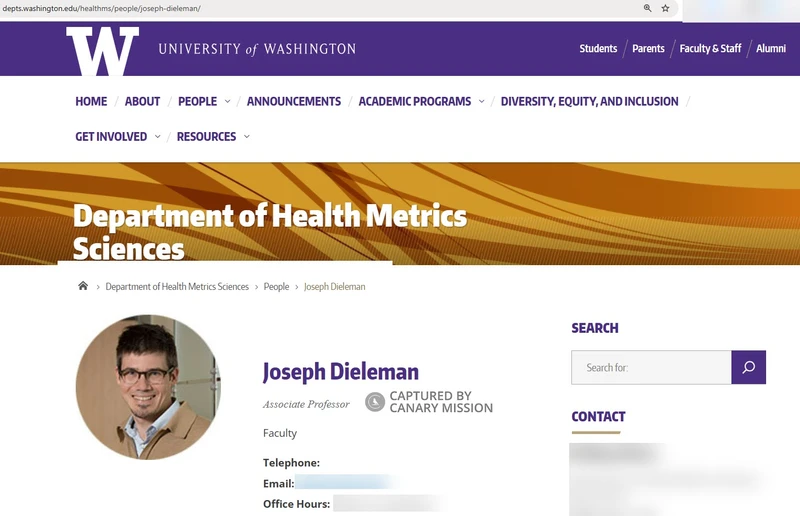Open the Alumni link in the header
The height and width of the screenshot is (516, 800).
770,48
